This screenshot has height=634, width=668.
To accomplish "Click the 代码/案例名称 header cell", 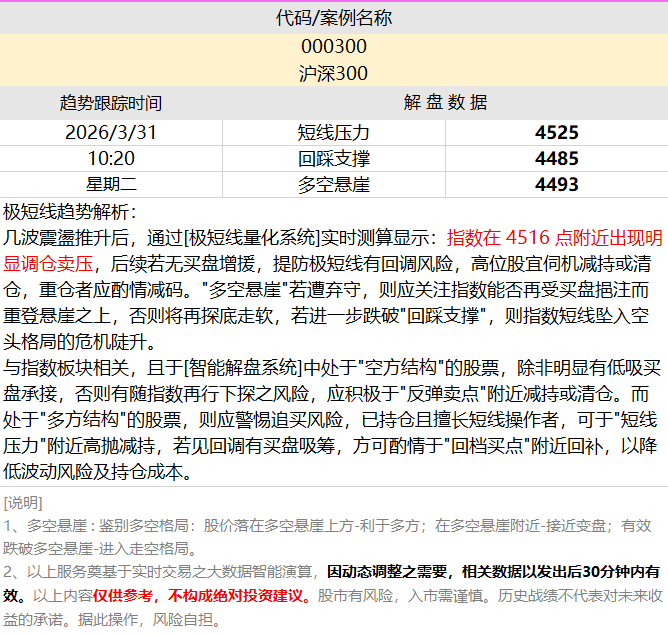I will pos(333,18).
